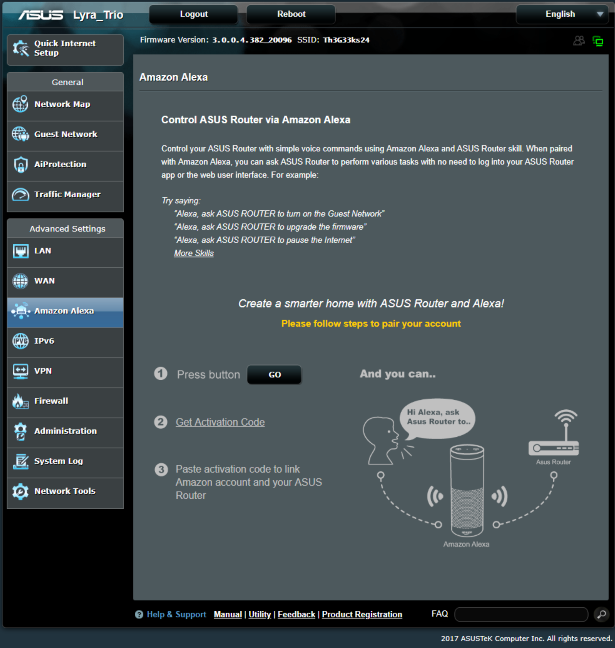Click the Firewall flame icon
Image resolution: width=615 pixels, height=648 pixels.
pyautogui.click(x=20, y=401)
